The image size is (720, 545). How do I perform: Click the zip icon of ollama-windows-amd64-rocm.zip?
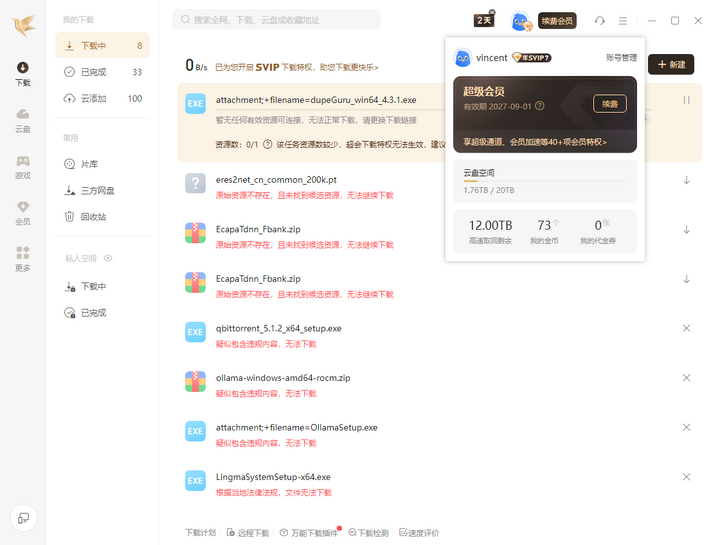click(195, 382)
